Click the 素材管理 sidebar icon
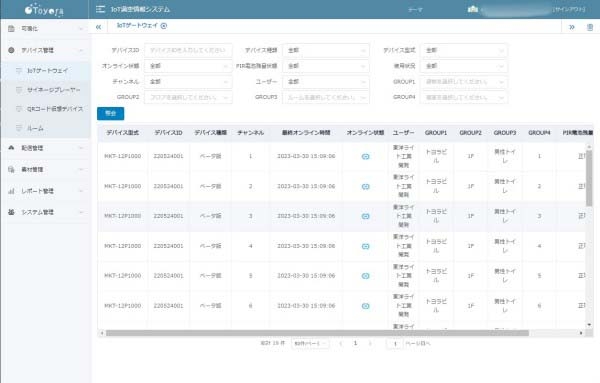This screenshot has height=383, width=600. tap(11, 169)
